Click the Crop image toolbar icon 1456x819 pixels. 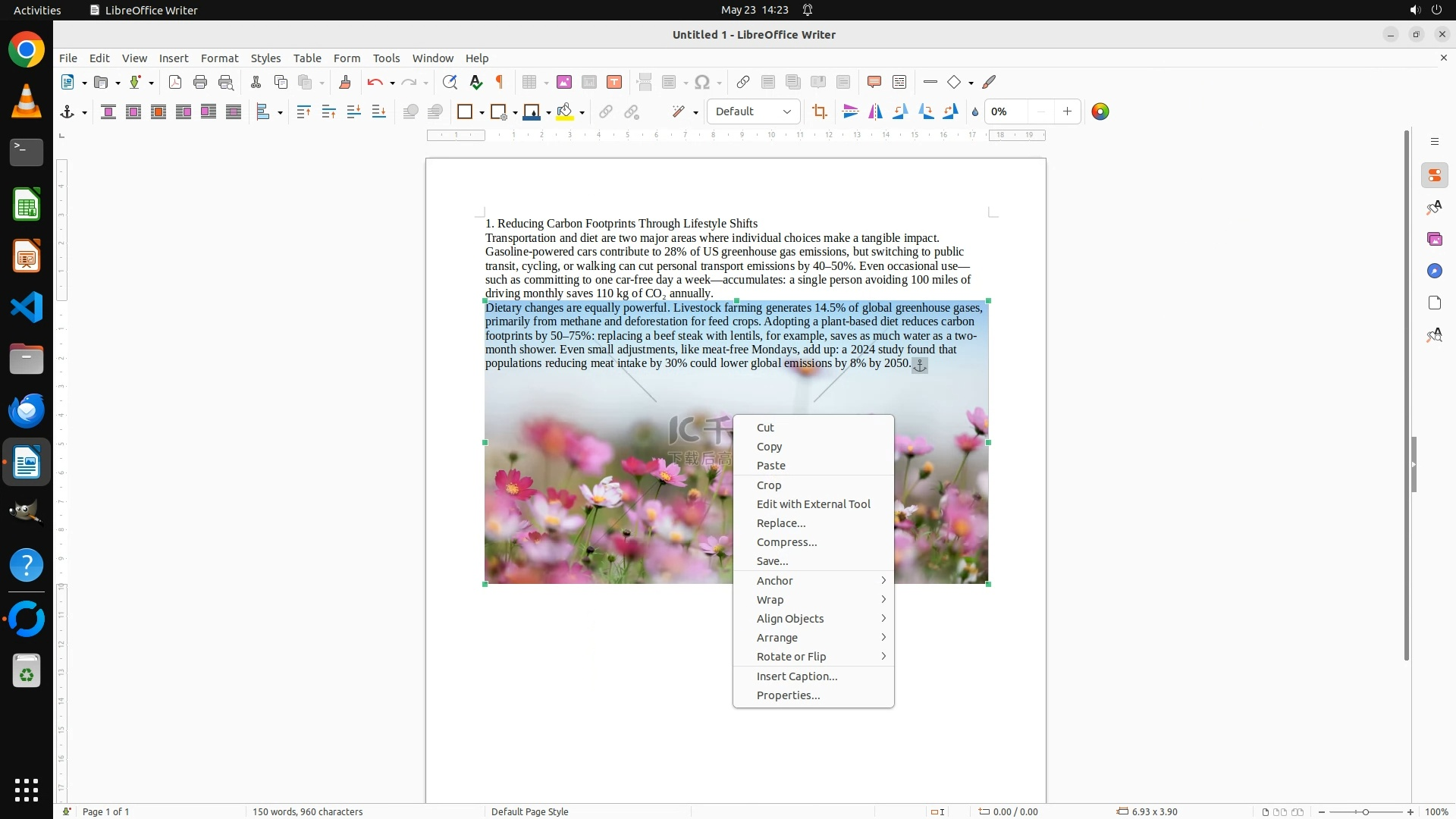pos(819,112)
